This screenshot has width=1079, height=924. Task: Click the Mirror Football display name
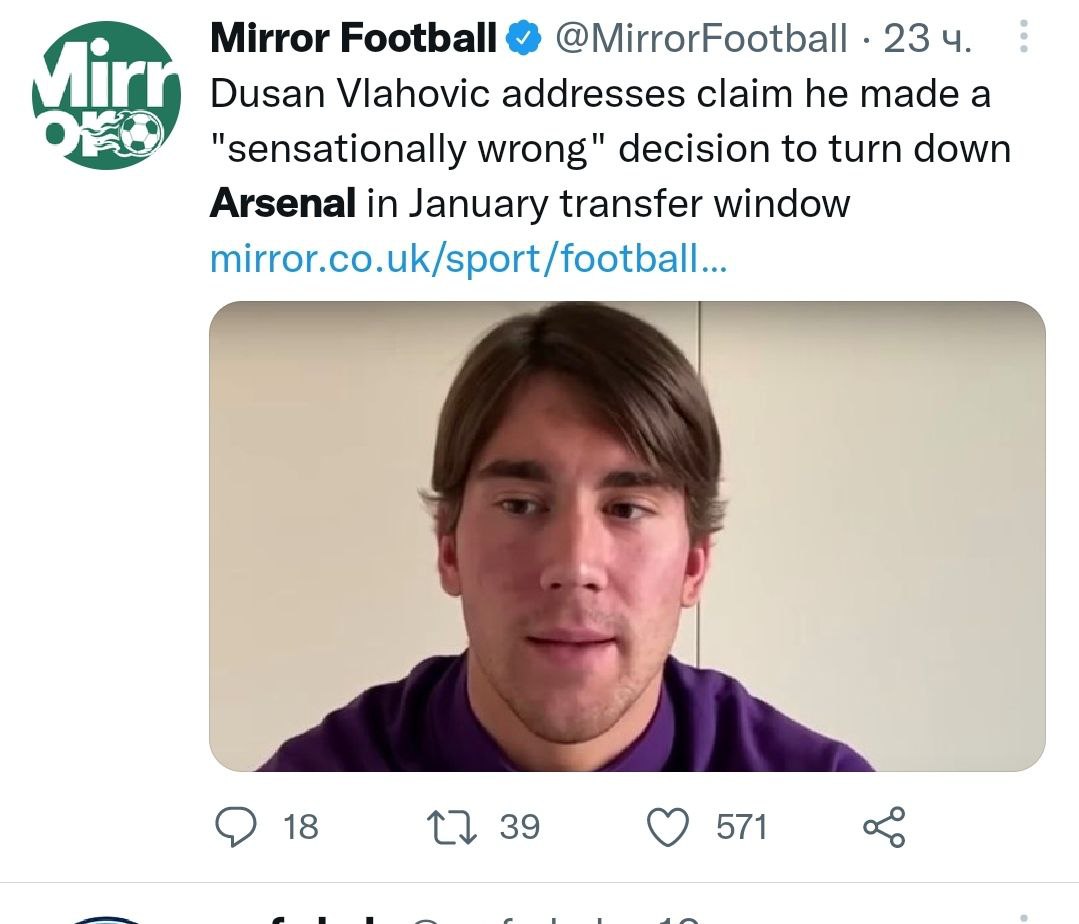pos(353,39)
